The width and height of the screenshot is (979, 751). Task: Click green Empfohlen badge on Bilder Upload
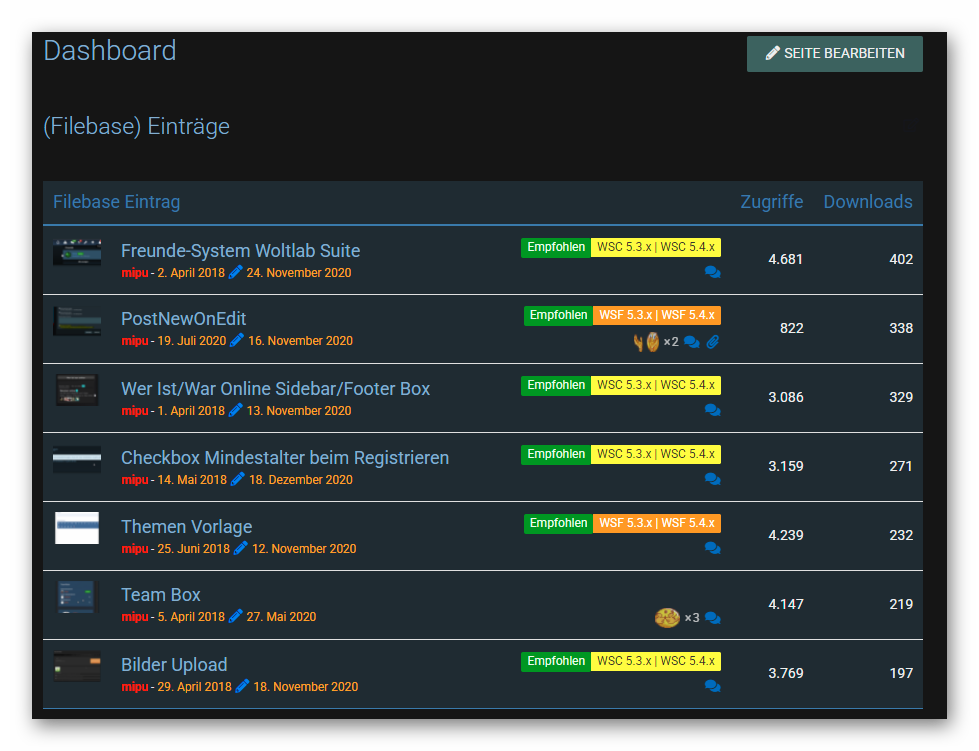(556, 661)
